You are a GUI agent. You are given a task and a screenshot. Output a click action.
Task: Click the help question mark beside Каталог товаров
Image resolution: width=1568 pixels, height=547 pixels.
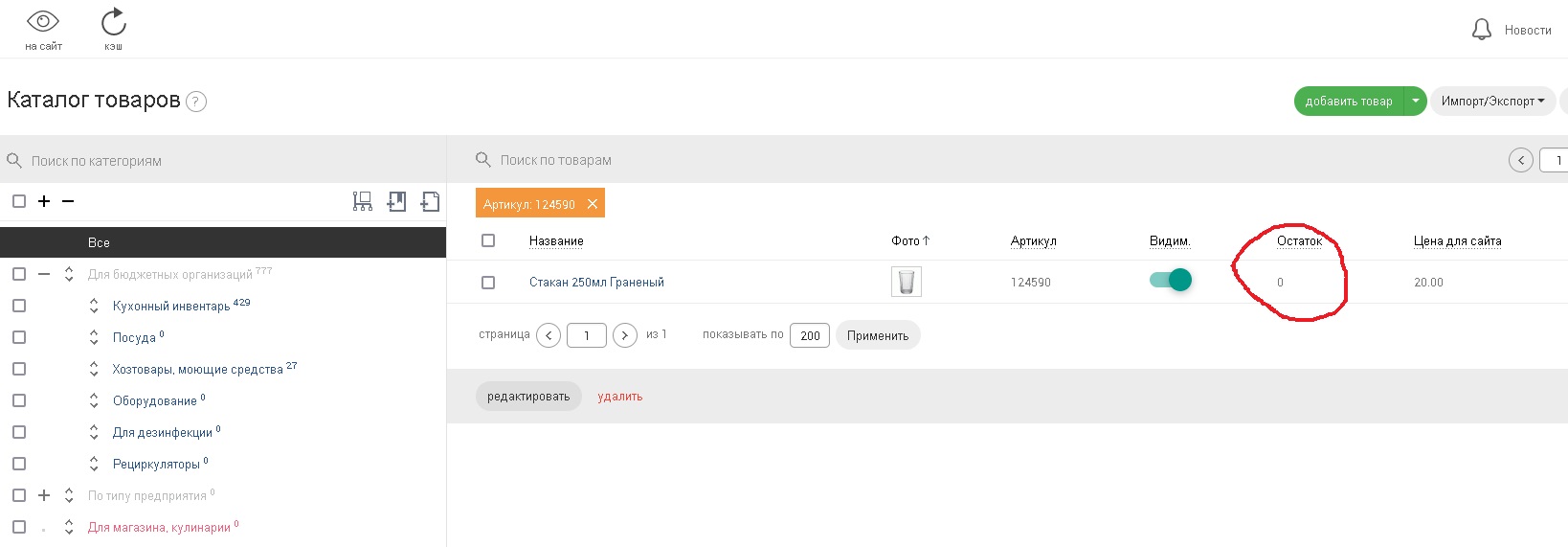(196, 102)
